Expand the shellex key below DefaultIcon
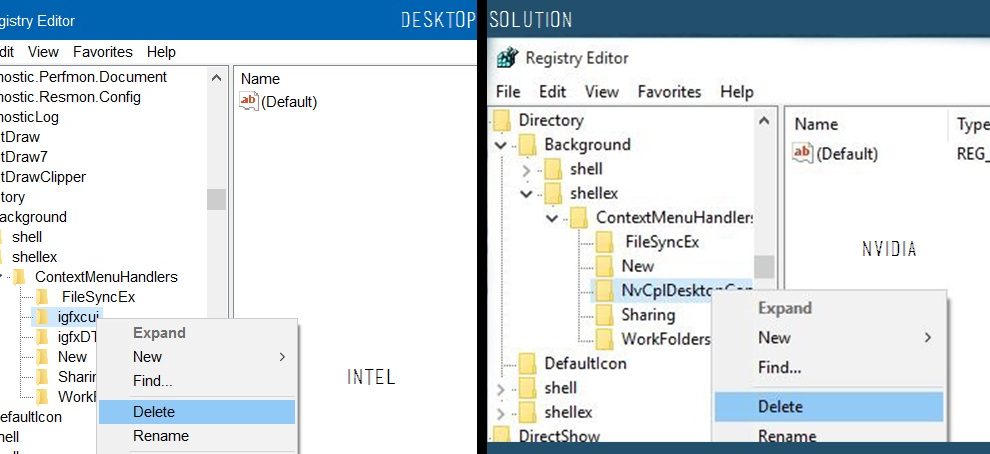 (501, 412)
